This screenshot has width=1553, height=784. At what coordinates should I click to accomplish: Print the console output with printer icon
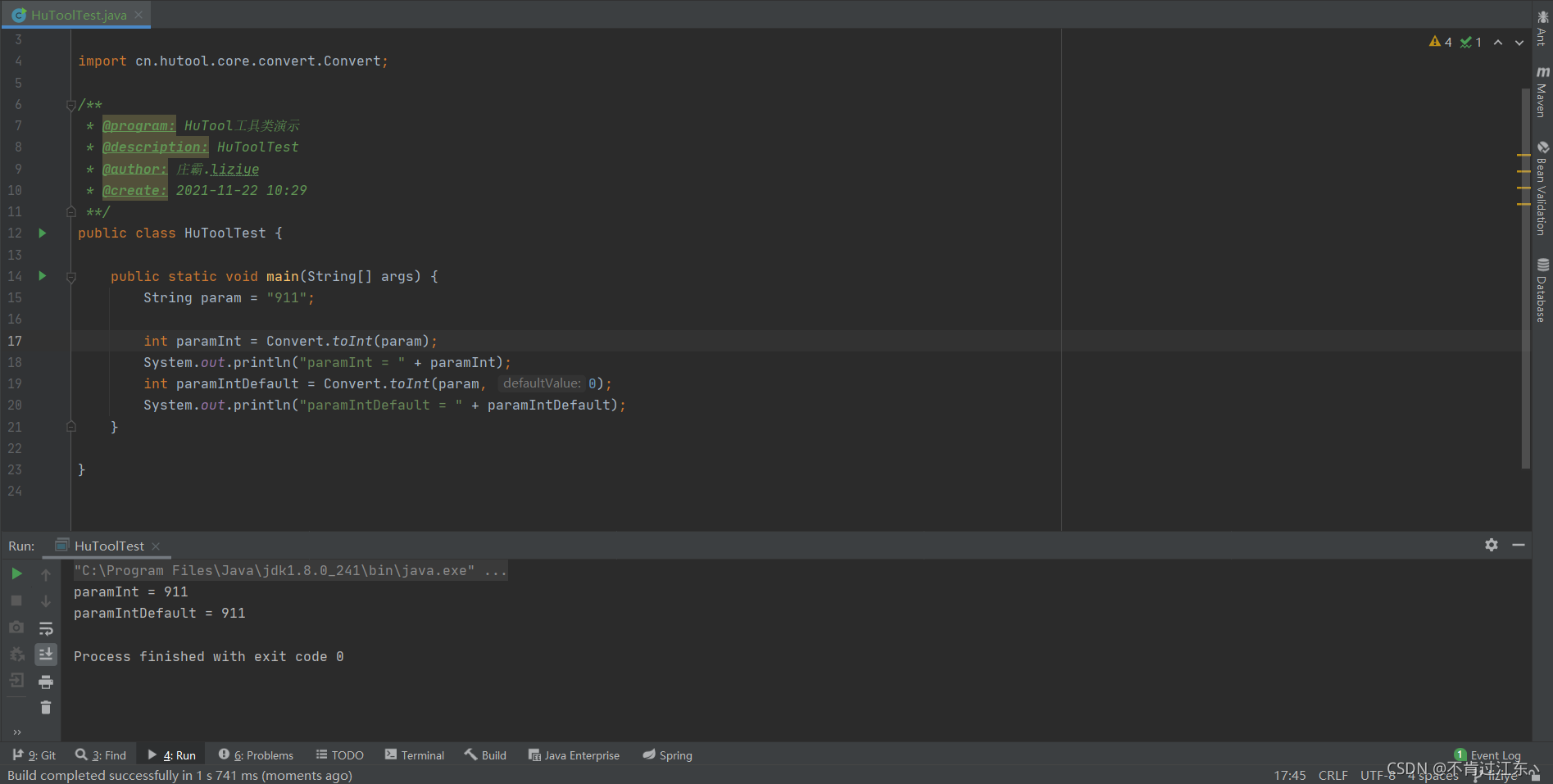click(x=46, y=682)
